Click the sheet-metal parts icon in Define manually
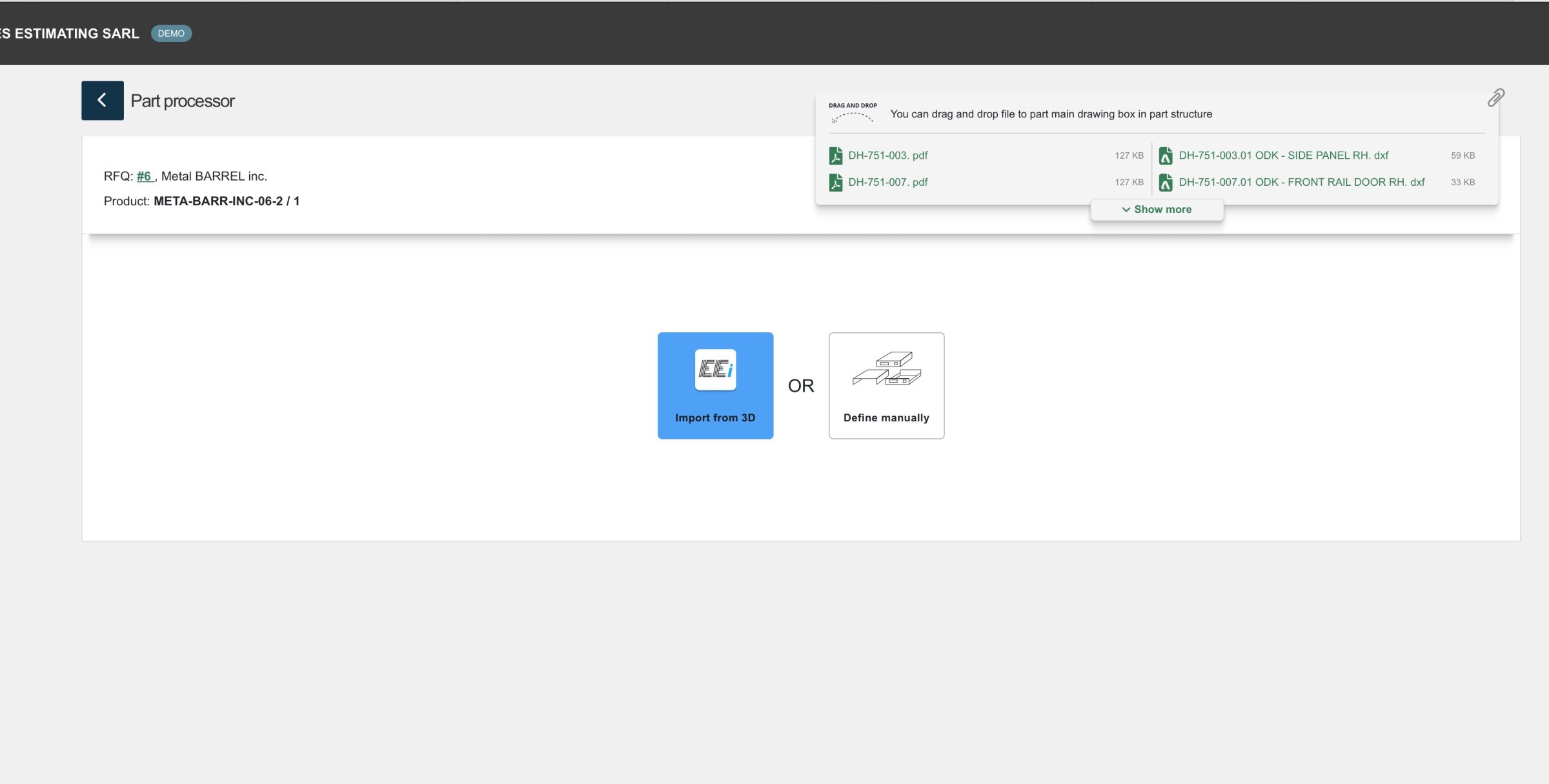Viewport: 1549px width, 784px height. click(886, 369)
